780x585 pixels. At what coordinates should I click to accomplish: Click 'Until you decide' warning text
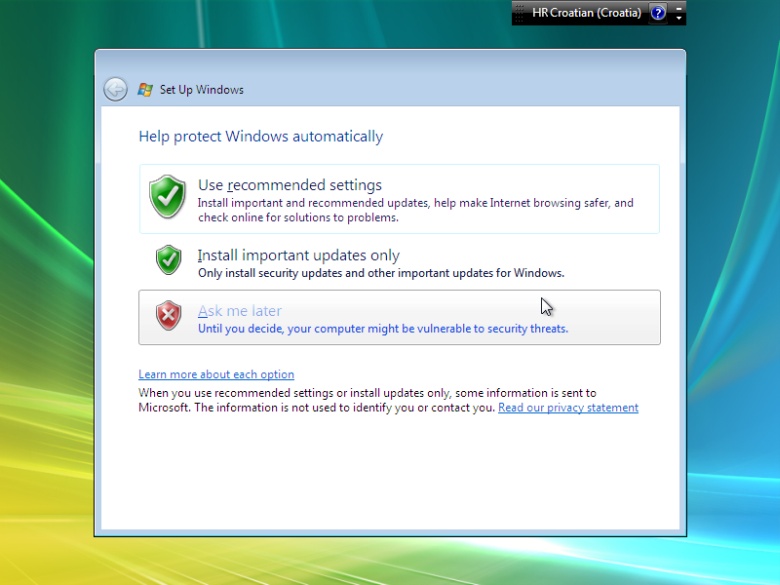[383, 329]
